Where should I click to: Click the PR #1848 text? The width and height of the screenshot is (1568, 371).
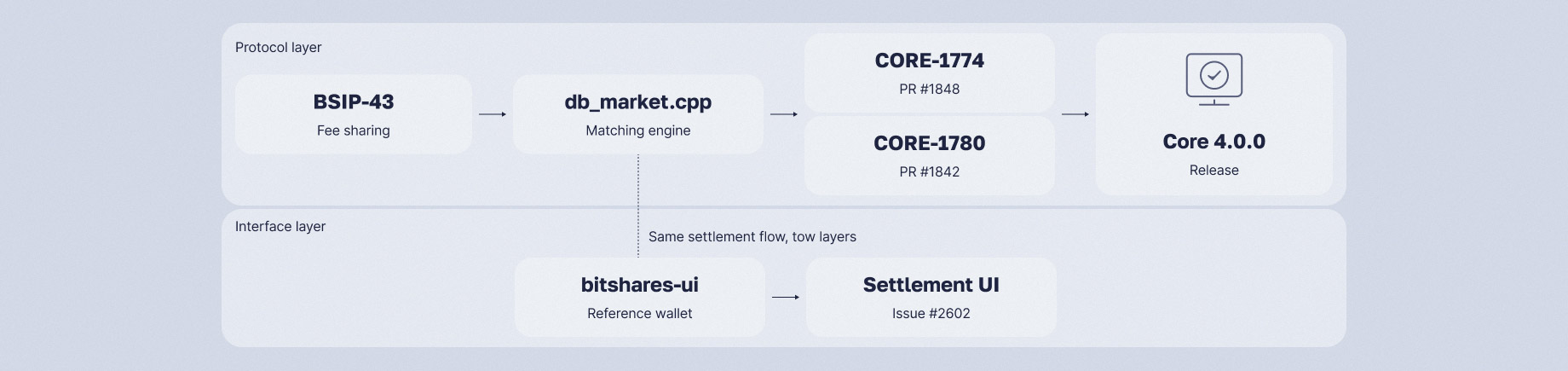[929, 89]
